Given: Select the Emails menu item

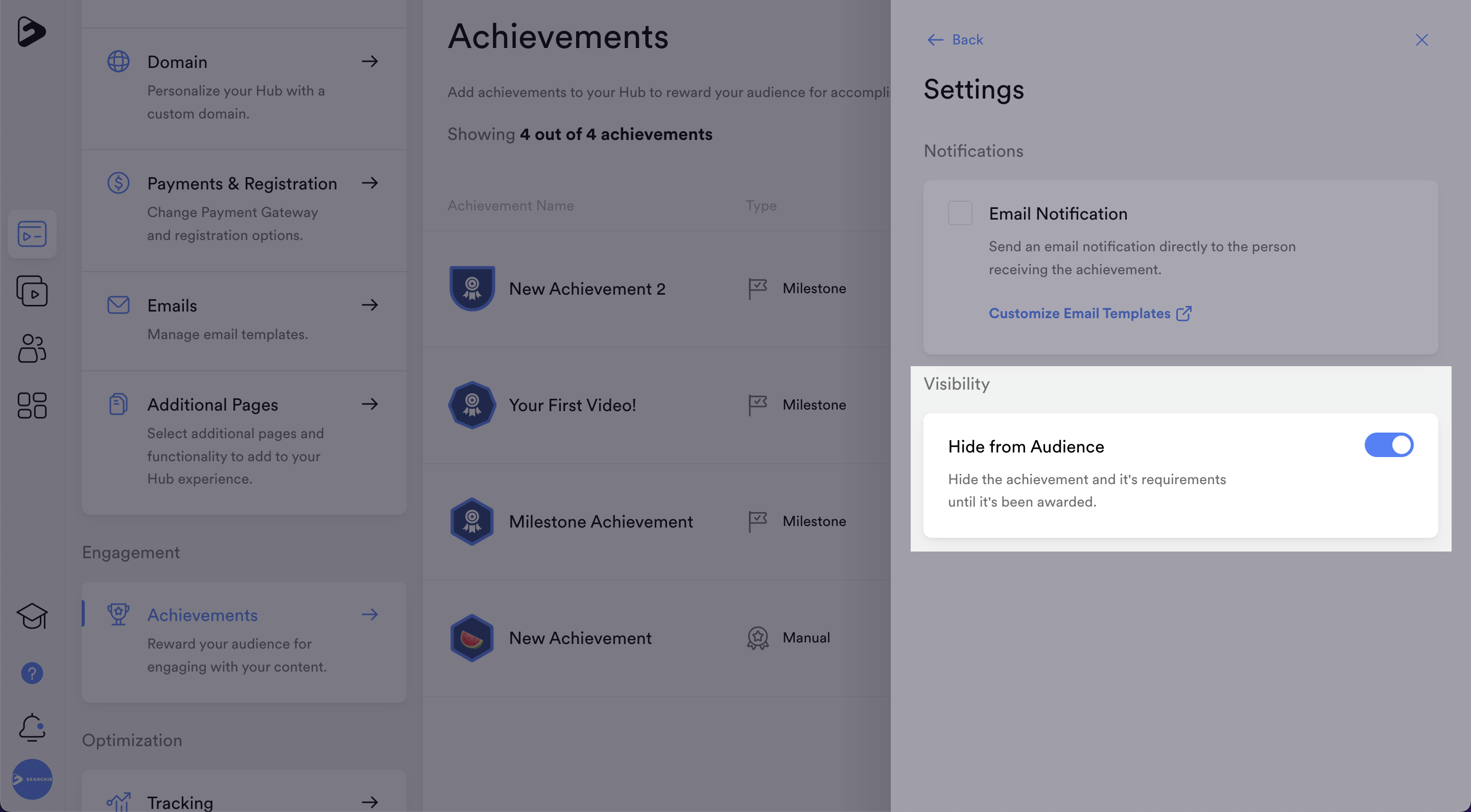Looking at the screenshot, I should coord(172,305).
